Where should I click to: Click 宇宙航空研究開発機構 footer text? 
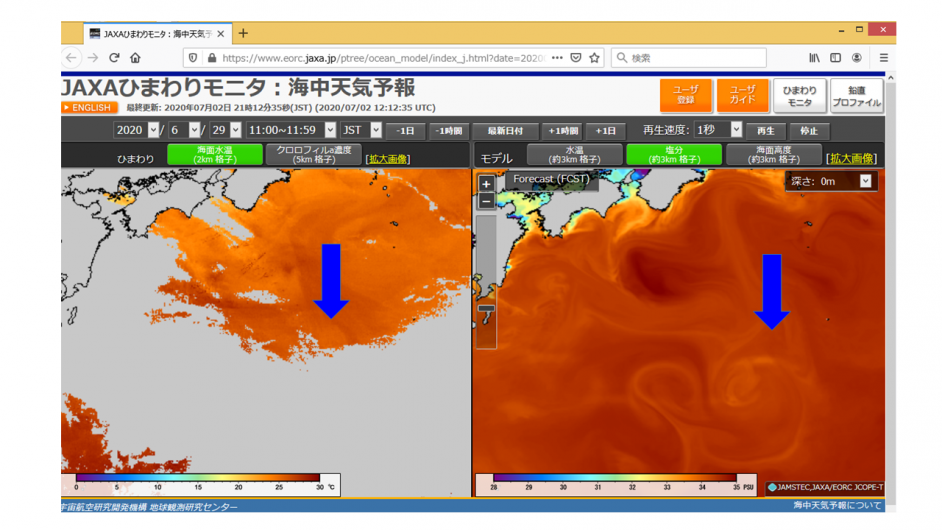click(x=149, y=507)
